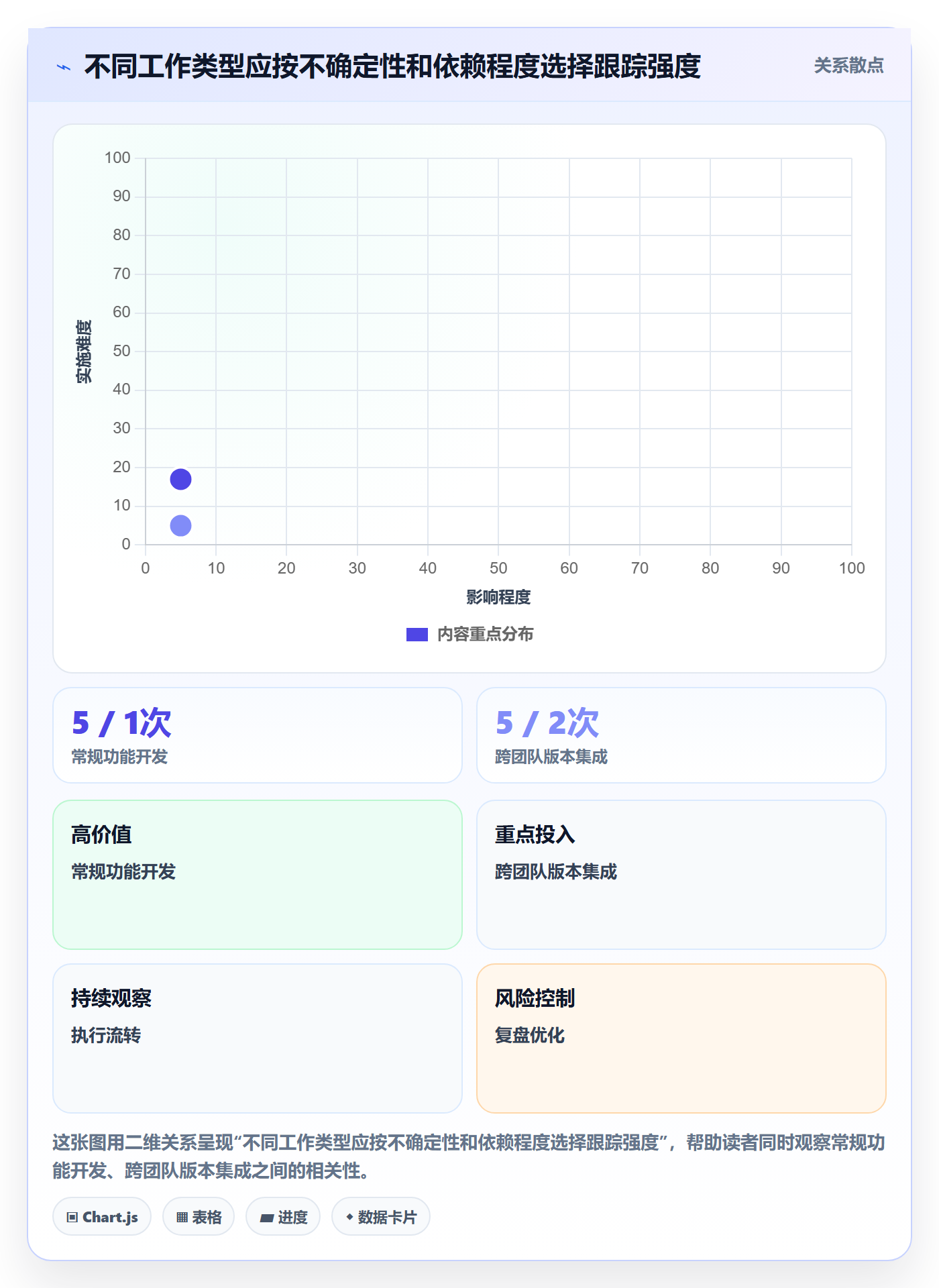Open the 5 / 2次 跨团队版本集成 data card
Screen dimensions: 939x1288
coord(681,735)
